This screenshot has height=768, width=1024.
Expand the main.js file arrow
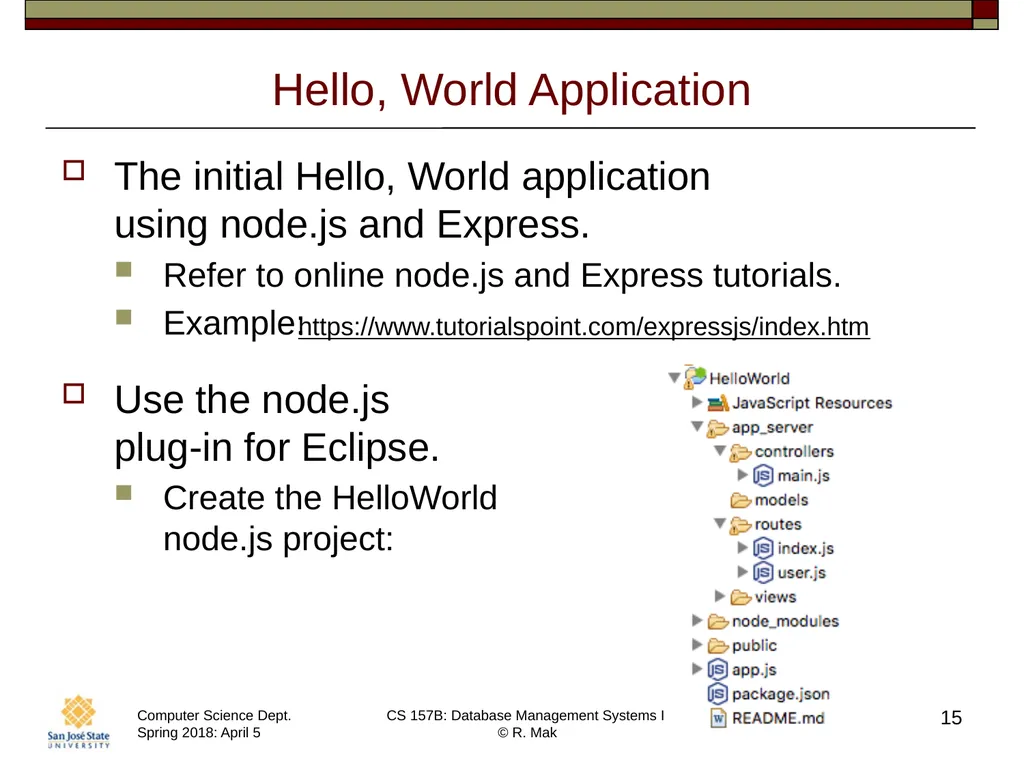743,475
